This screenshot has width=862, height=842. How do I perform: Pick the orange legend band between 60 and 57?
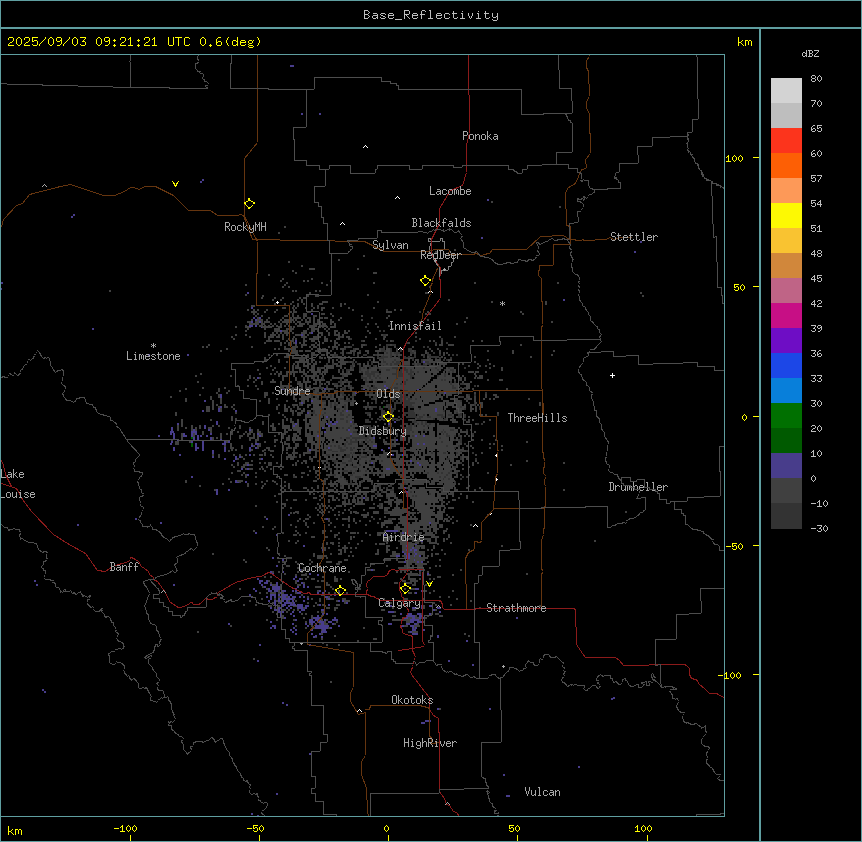point(786,165)
